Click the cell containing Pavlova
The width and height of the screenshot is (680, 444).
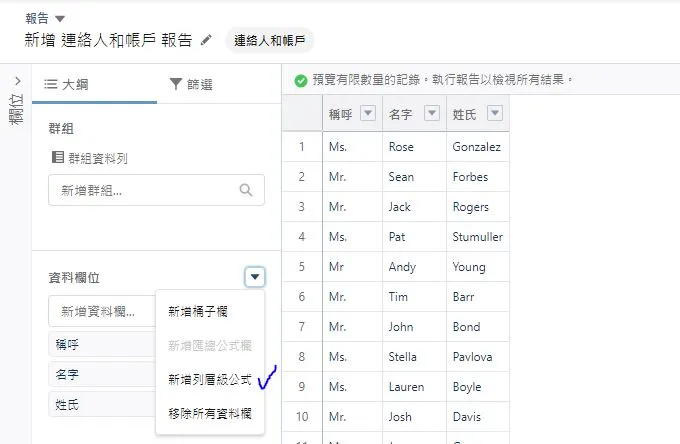[477, 356]
